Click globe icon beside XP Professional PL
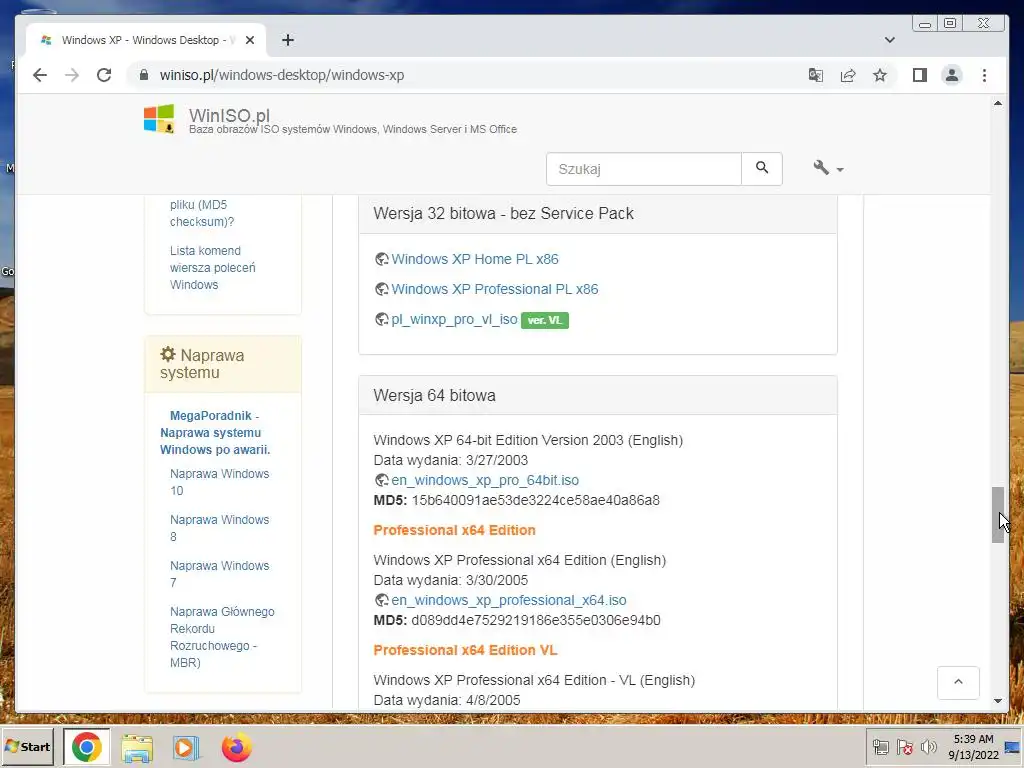 tap(382, 289)
